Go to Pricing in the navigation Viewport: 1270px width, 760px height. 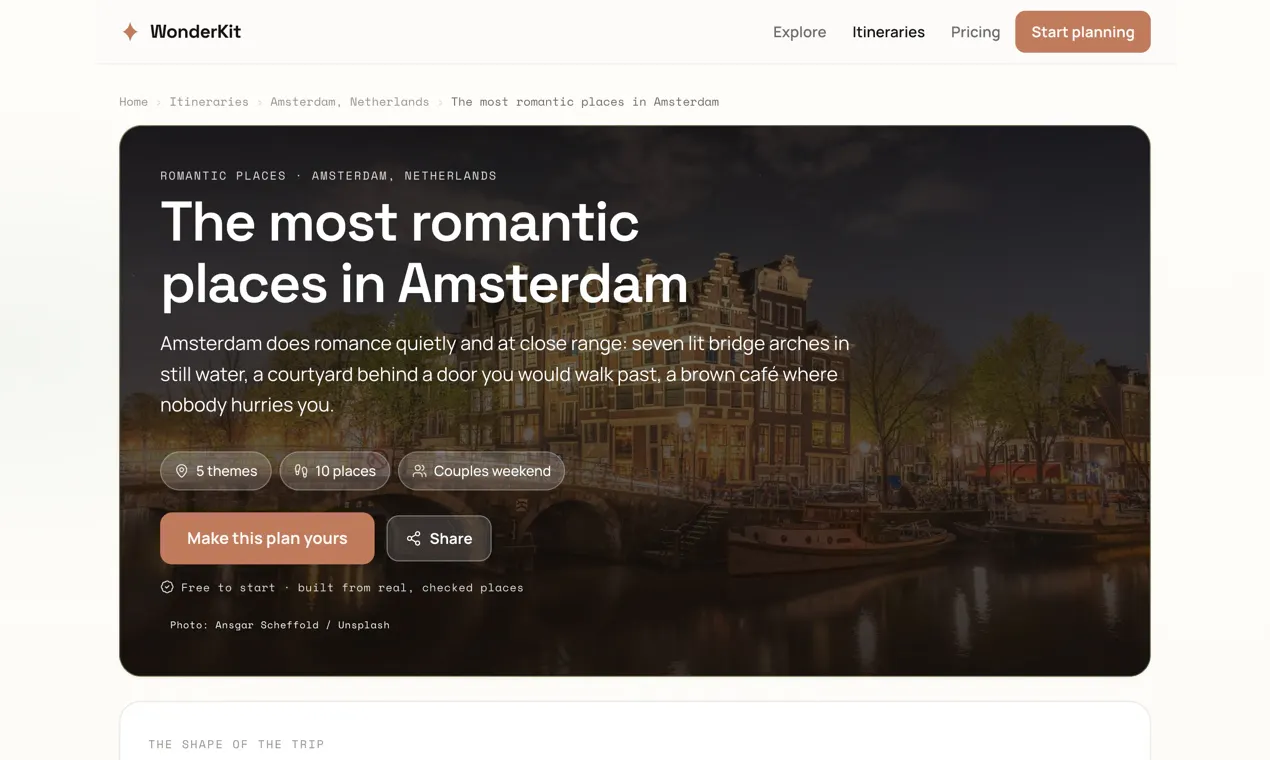[976, 32]
